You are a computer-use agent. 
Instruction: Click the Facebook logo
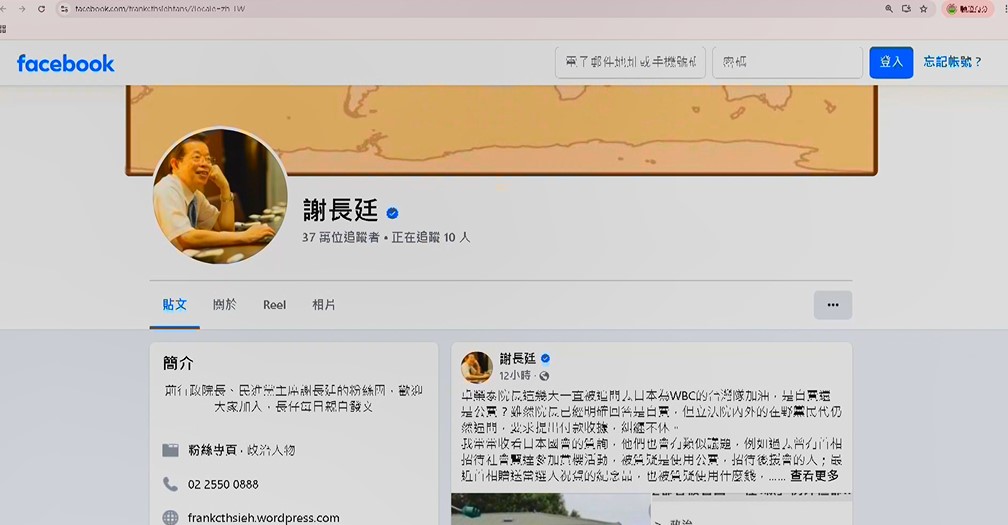tap(66, 63)
